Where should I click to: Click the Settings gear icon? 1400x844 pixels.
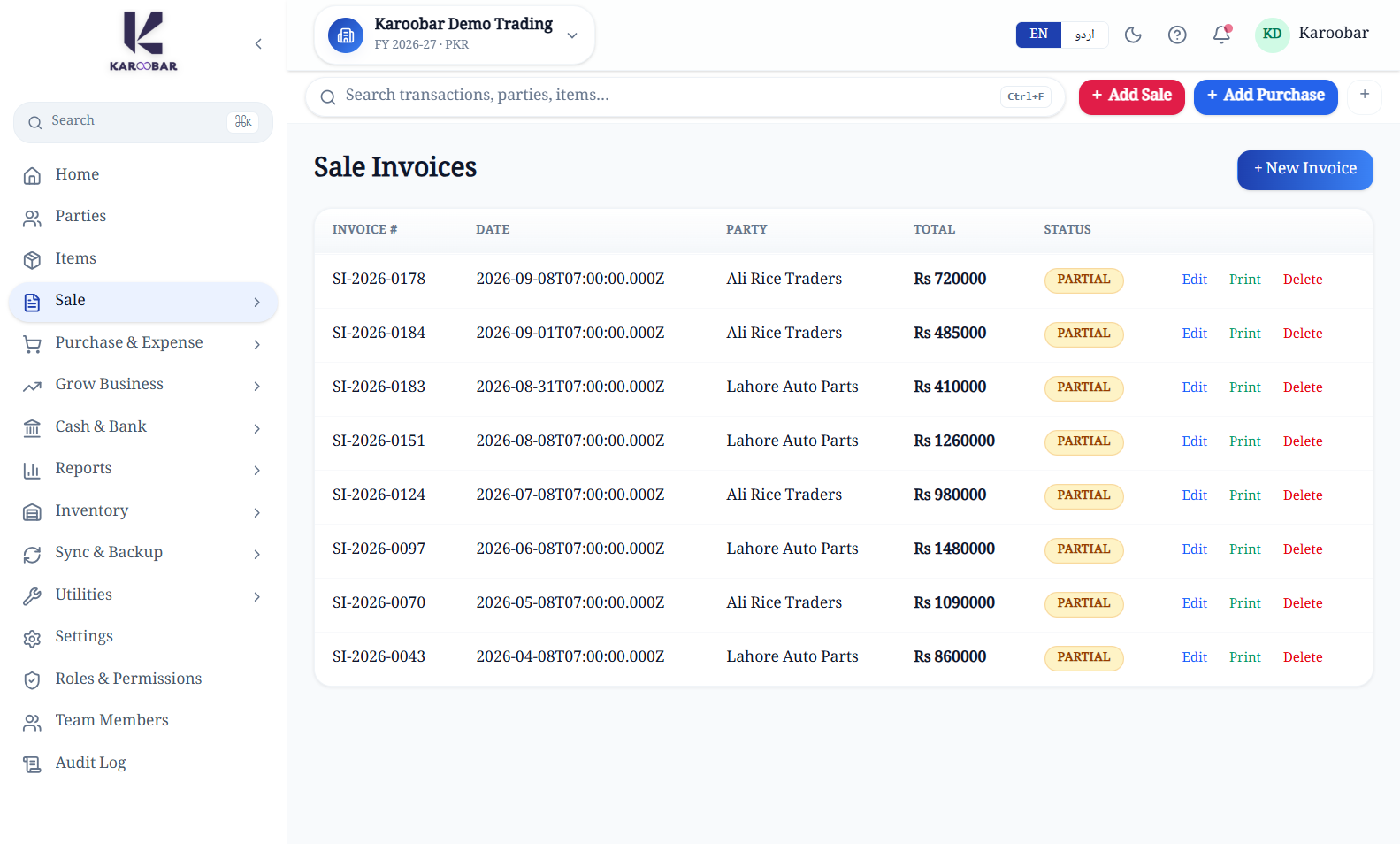coord(32,638)
